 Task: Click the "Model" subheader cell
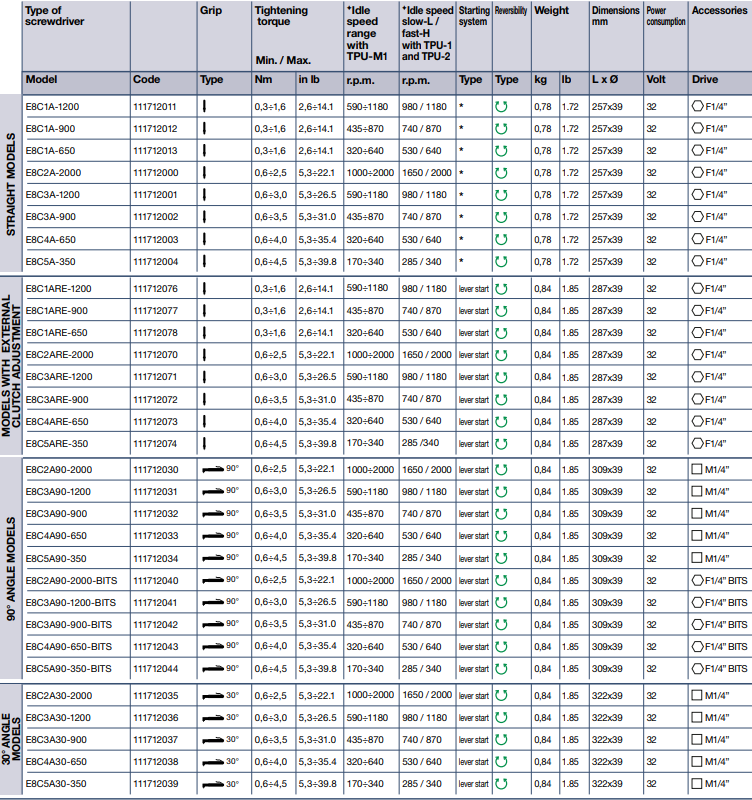coord(41,80)
